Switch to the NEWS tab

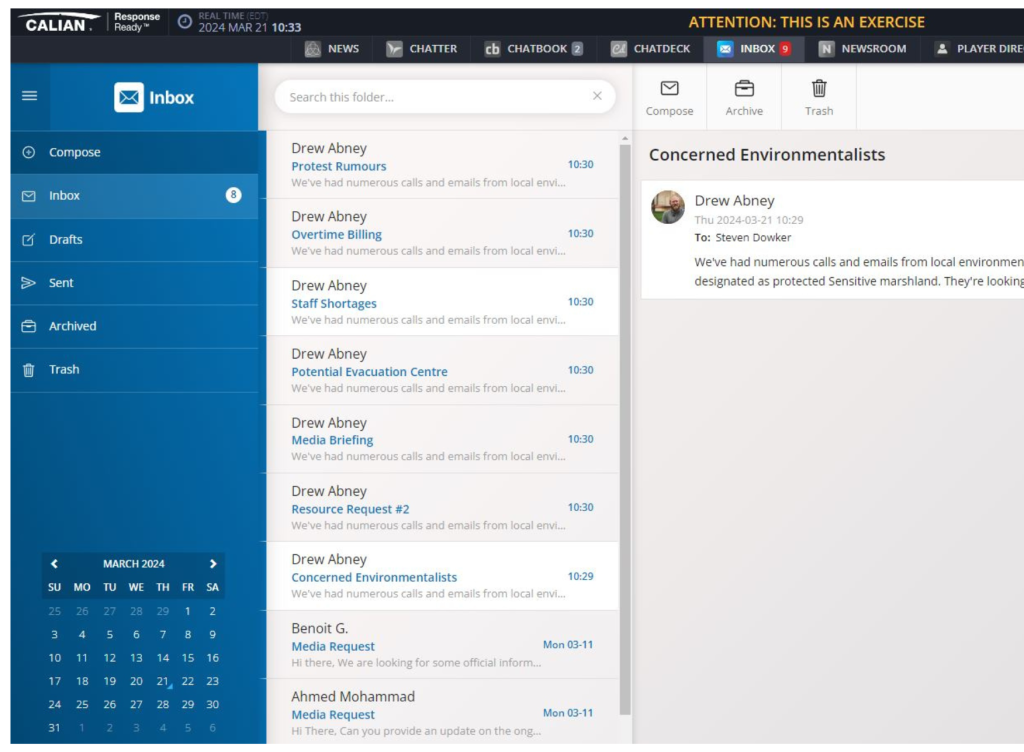333,48
